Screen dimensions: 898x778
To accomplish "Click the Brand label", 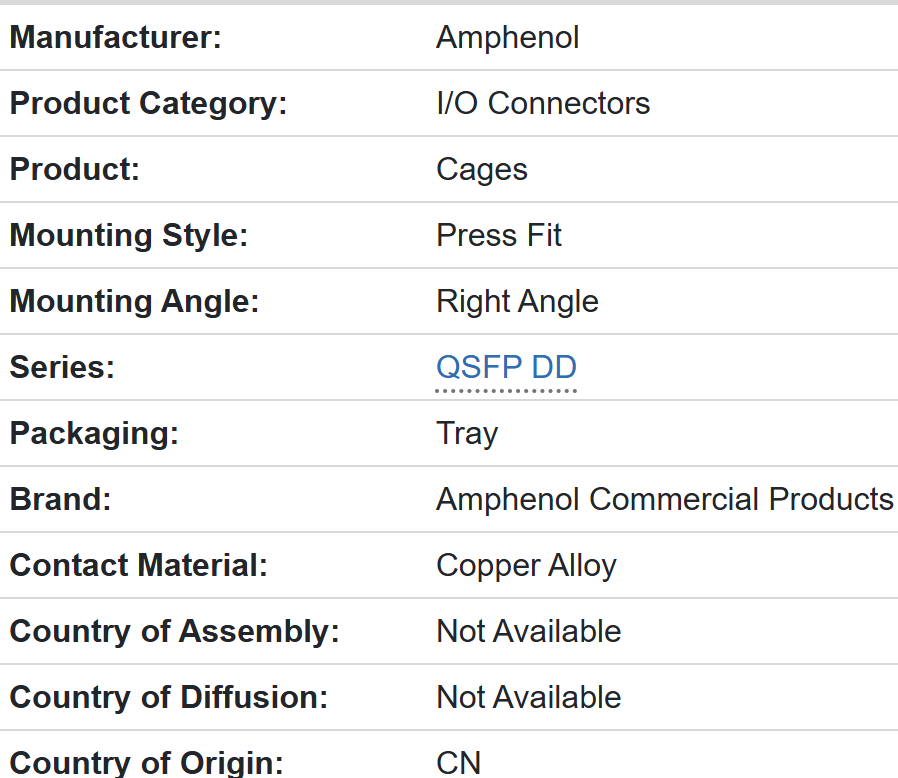I will 60,500.
